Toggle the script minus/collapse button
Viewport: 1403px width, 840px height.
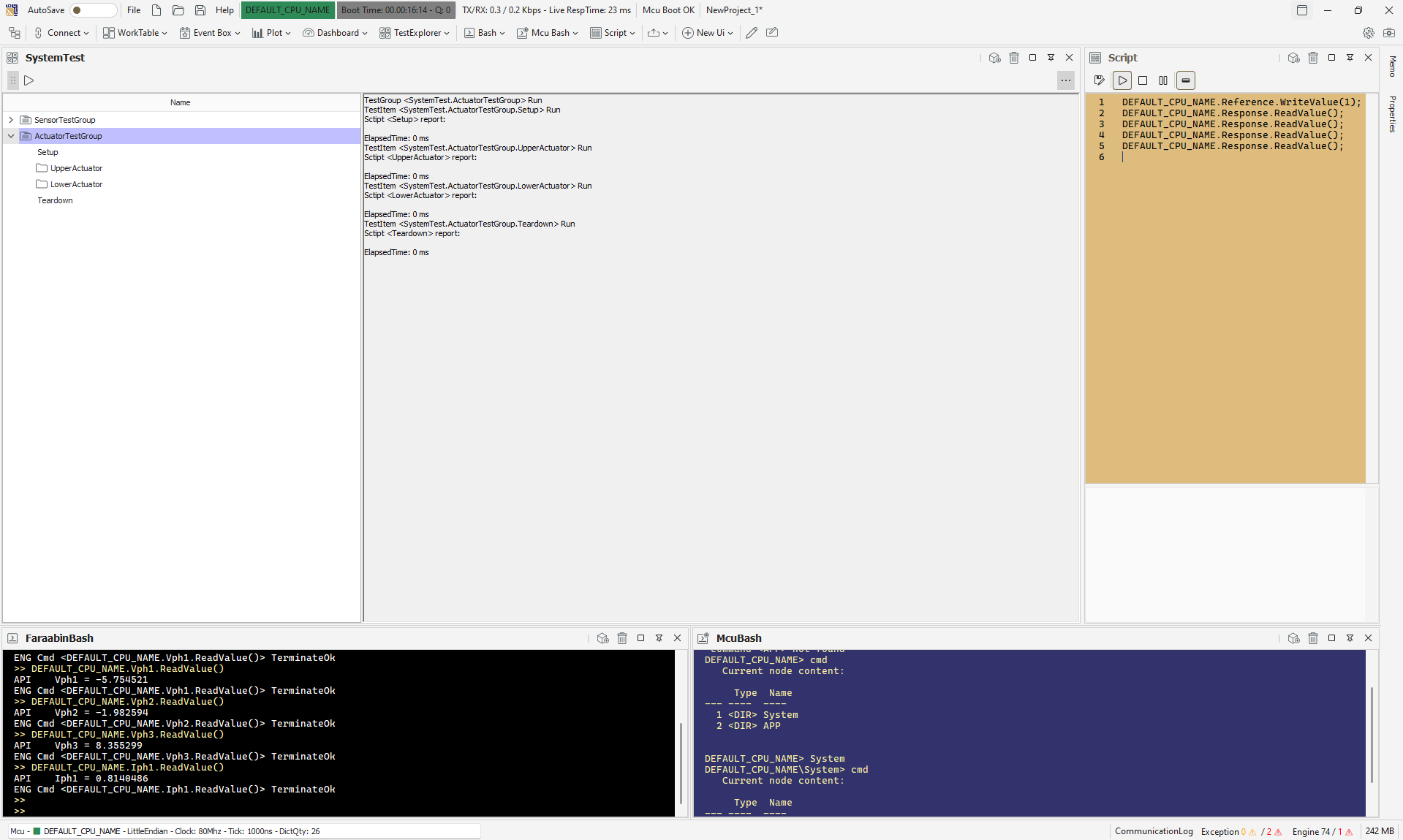point(1186,80)
